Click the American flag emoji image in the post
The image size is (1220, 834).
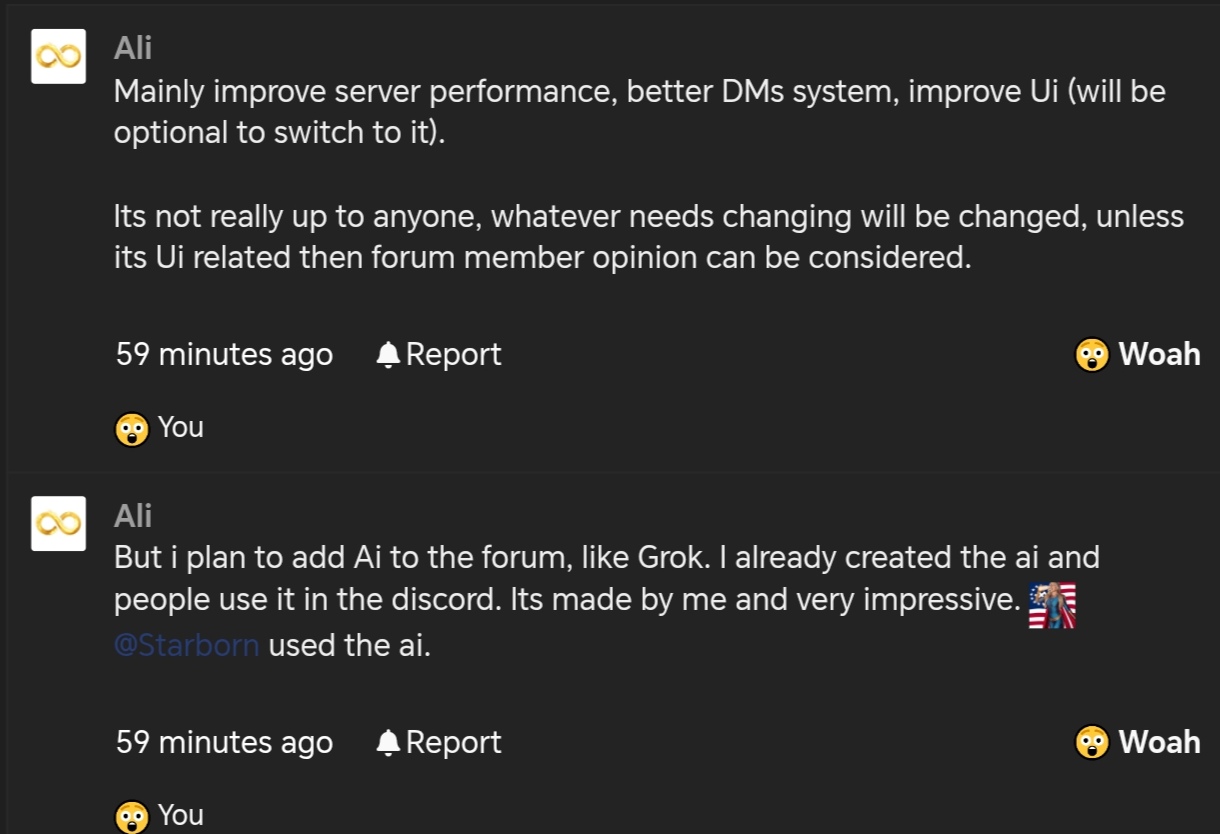click(1052, 605)
